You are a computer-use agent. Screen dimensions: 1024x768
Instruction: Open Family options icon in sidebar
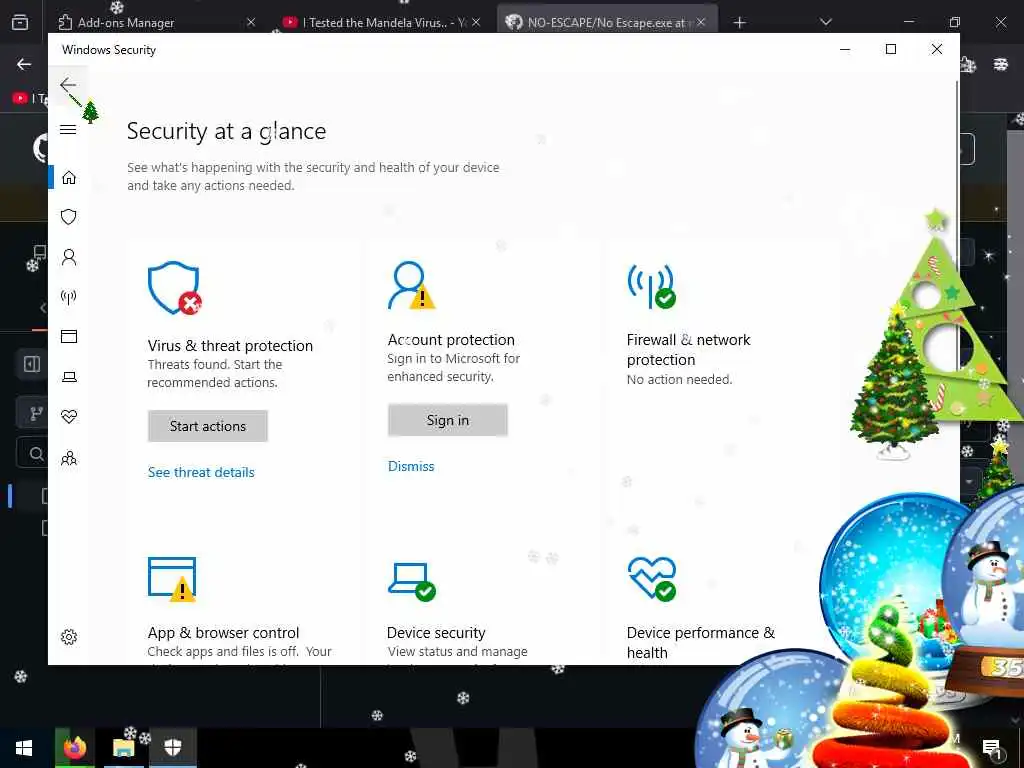69,458
